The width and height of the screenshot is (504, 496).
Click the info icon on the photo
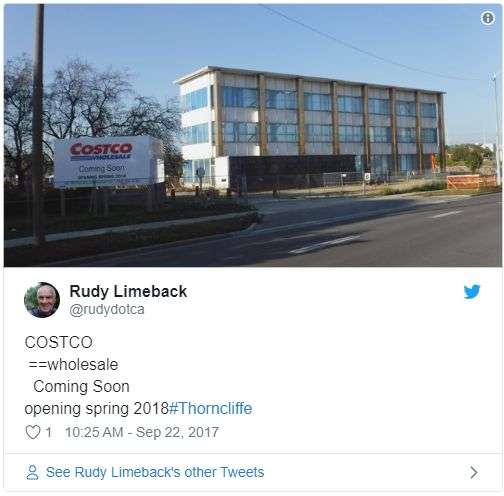488,18
